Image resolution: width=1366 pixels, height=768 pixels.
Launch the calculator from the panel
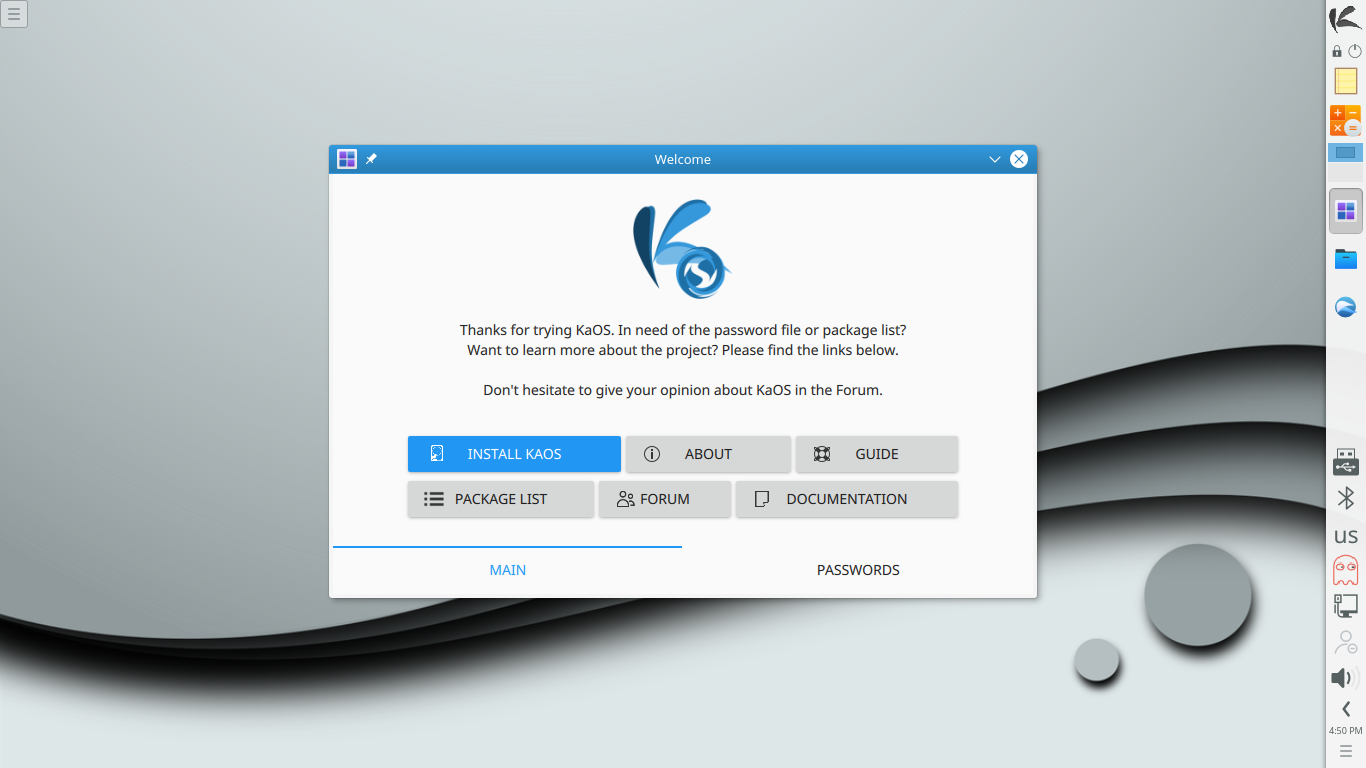[x=1345, y=120]
